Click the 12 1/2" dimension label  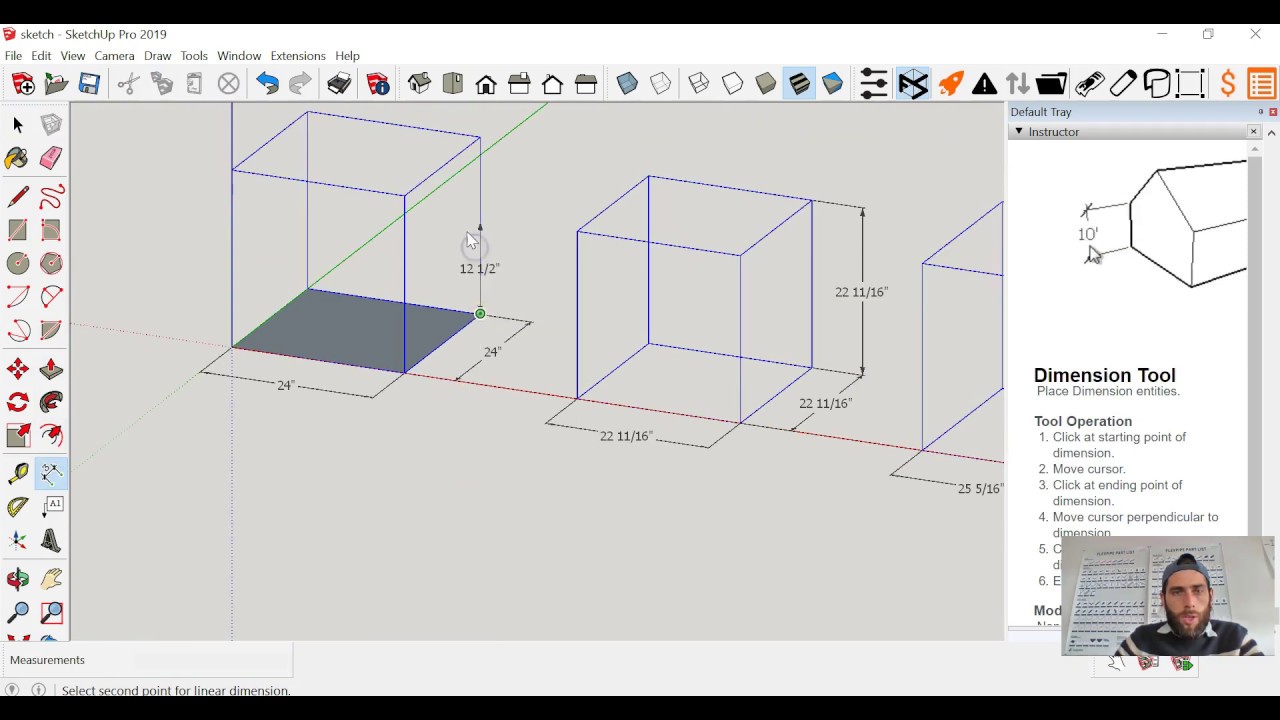point(479,269)
